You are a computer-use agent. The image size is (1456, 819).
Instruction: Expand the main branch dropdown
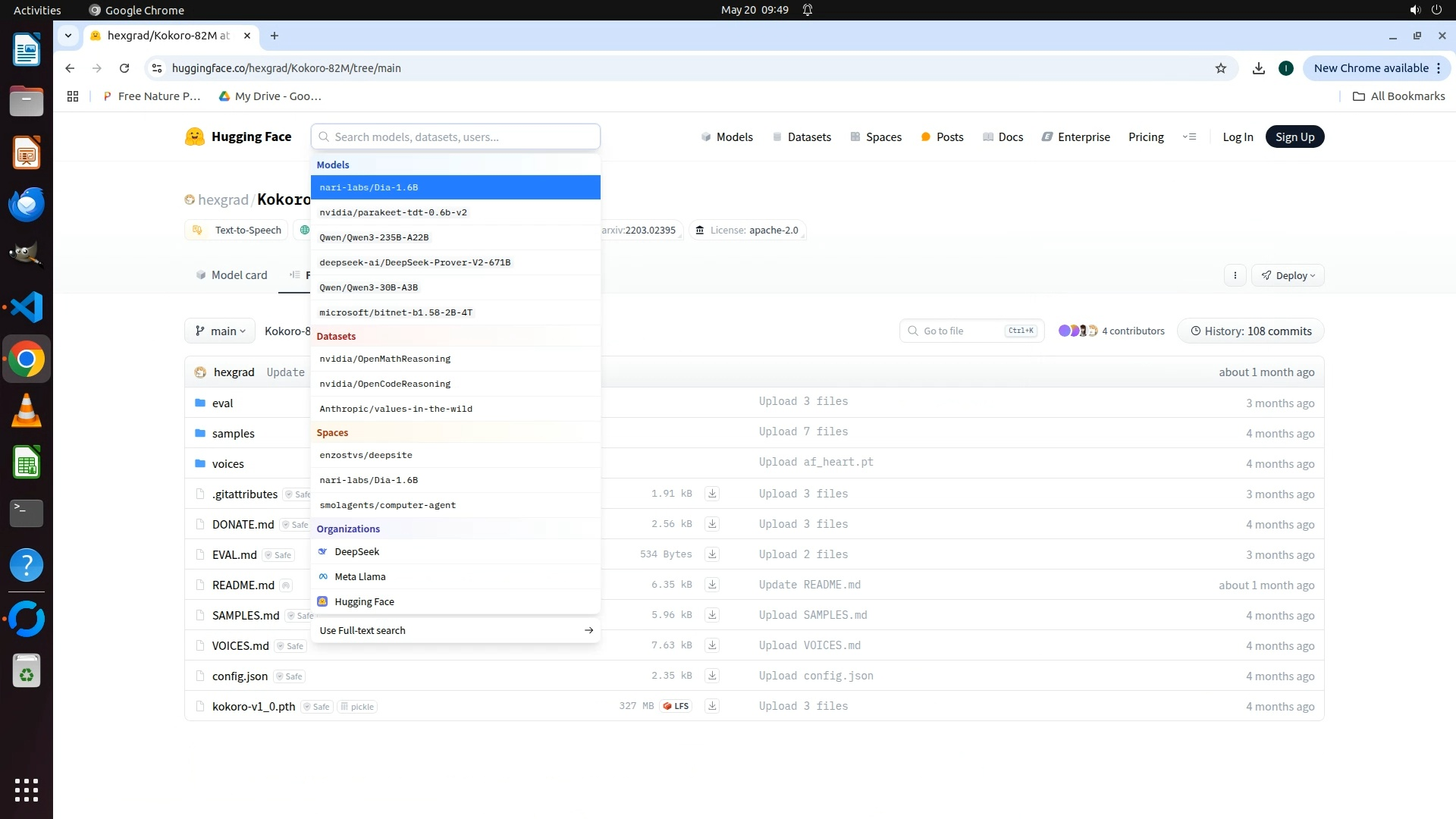click(x=220, y=331)
